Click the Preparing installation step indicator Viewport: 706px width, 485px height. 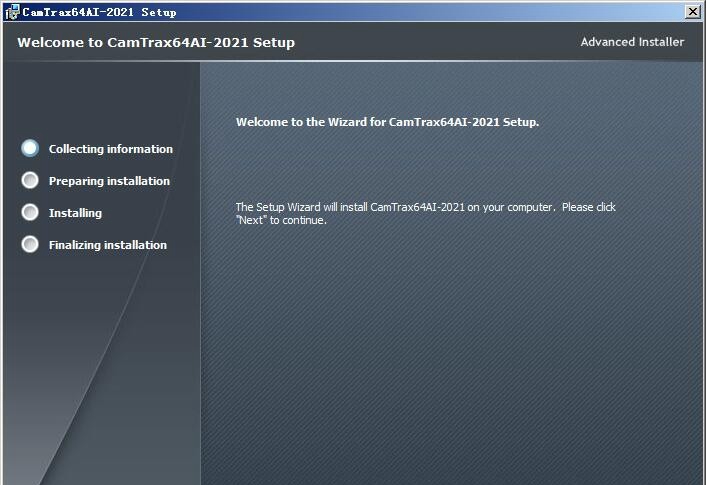pyautogui.click(x=30, y=180)
